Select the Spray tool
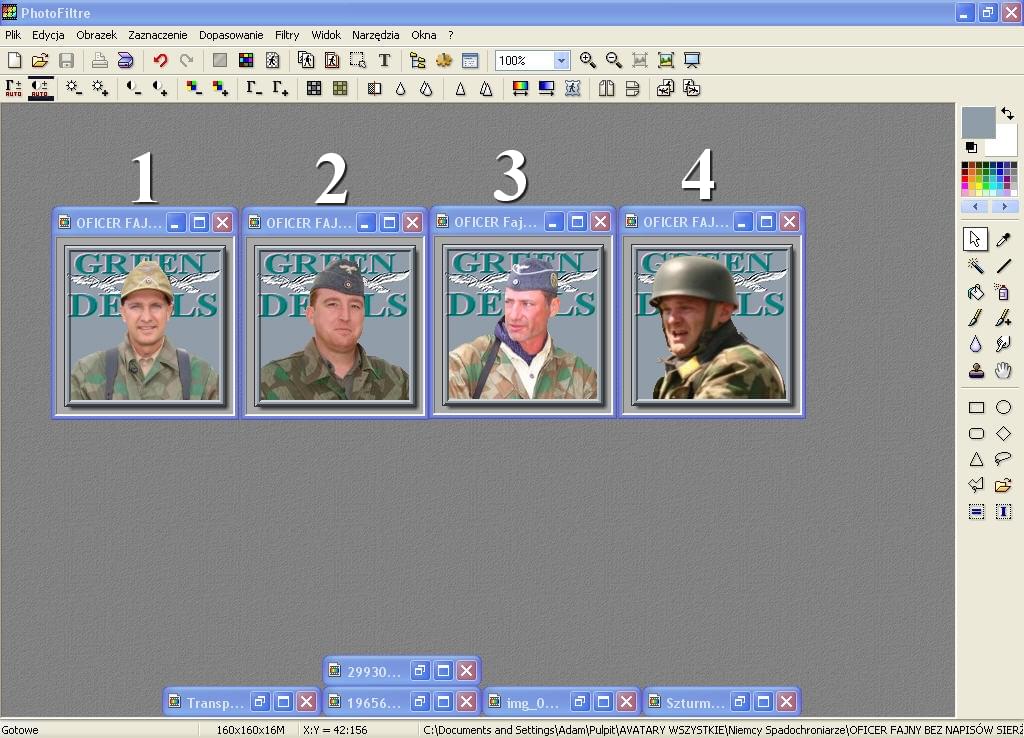This screenshot has width=1024, height=738. click(1003, 292)
